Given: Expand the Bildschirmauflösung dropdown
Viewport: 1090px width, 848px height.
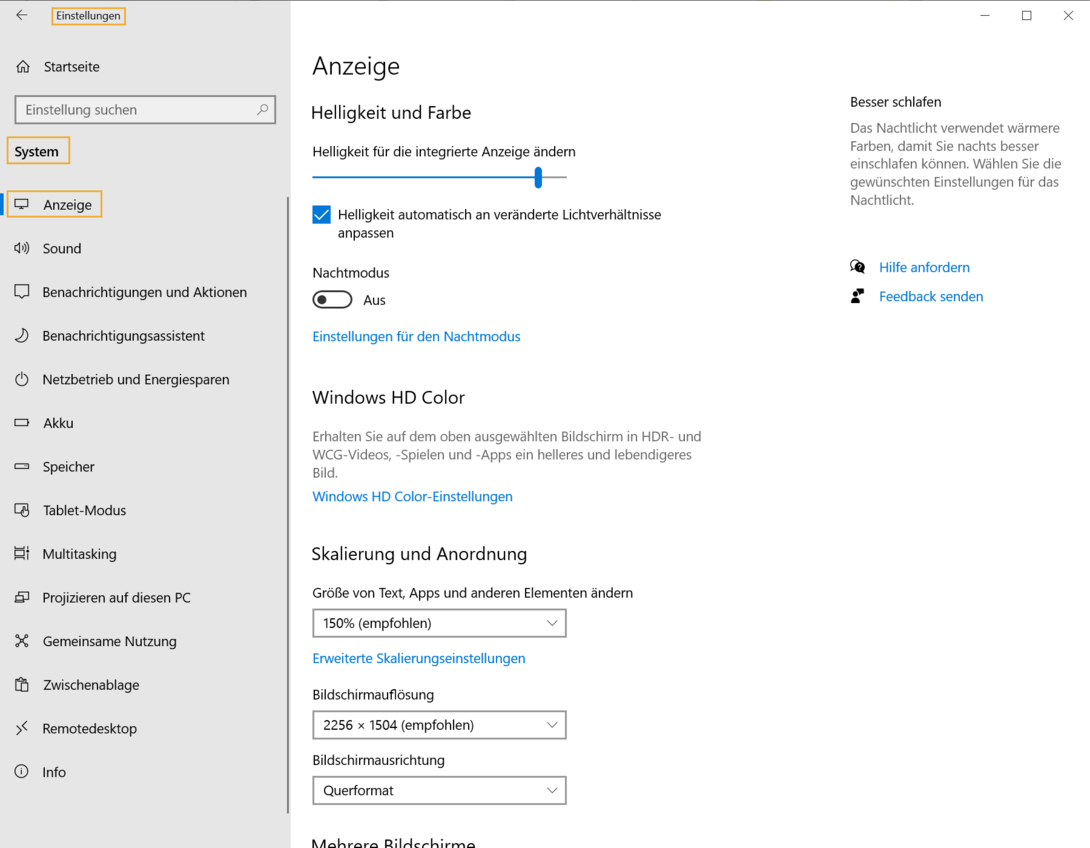Looking at the screenshot, I should tap(439, 724).
